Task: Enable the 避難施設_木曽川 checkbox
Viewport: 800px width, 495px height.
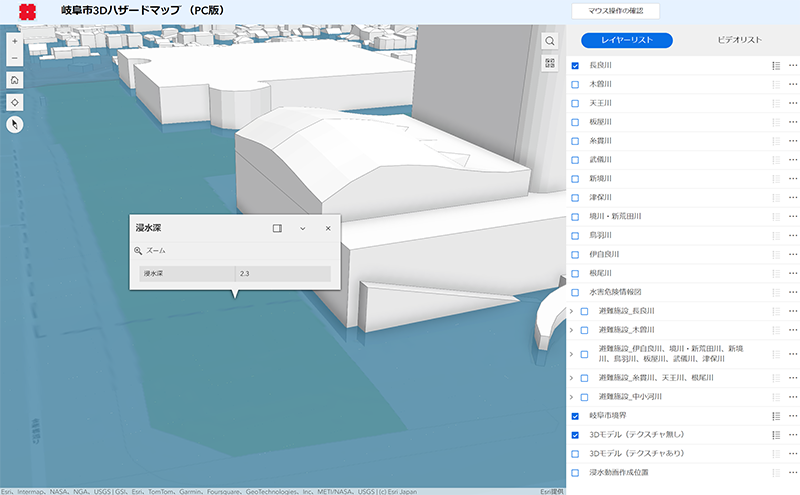Action: (585, 330)
